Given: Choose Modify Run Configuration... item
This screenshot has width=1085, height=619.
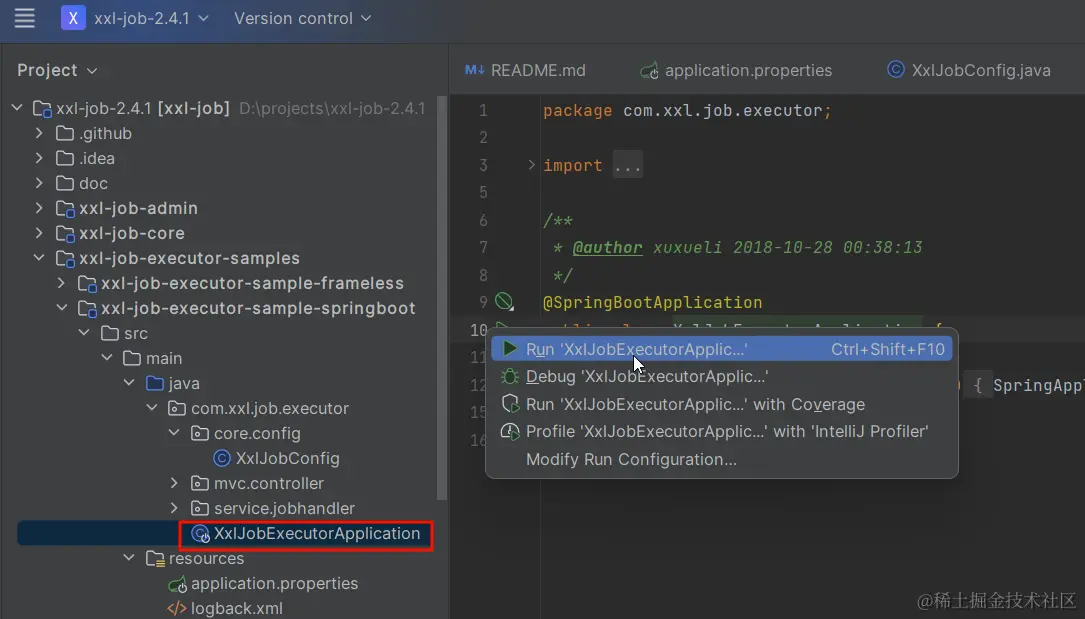Looking at the screenshot, I should tap(722, 459).
